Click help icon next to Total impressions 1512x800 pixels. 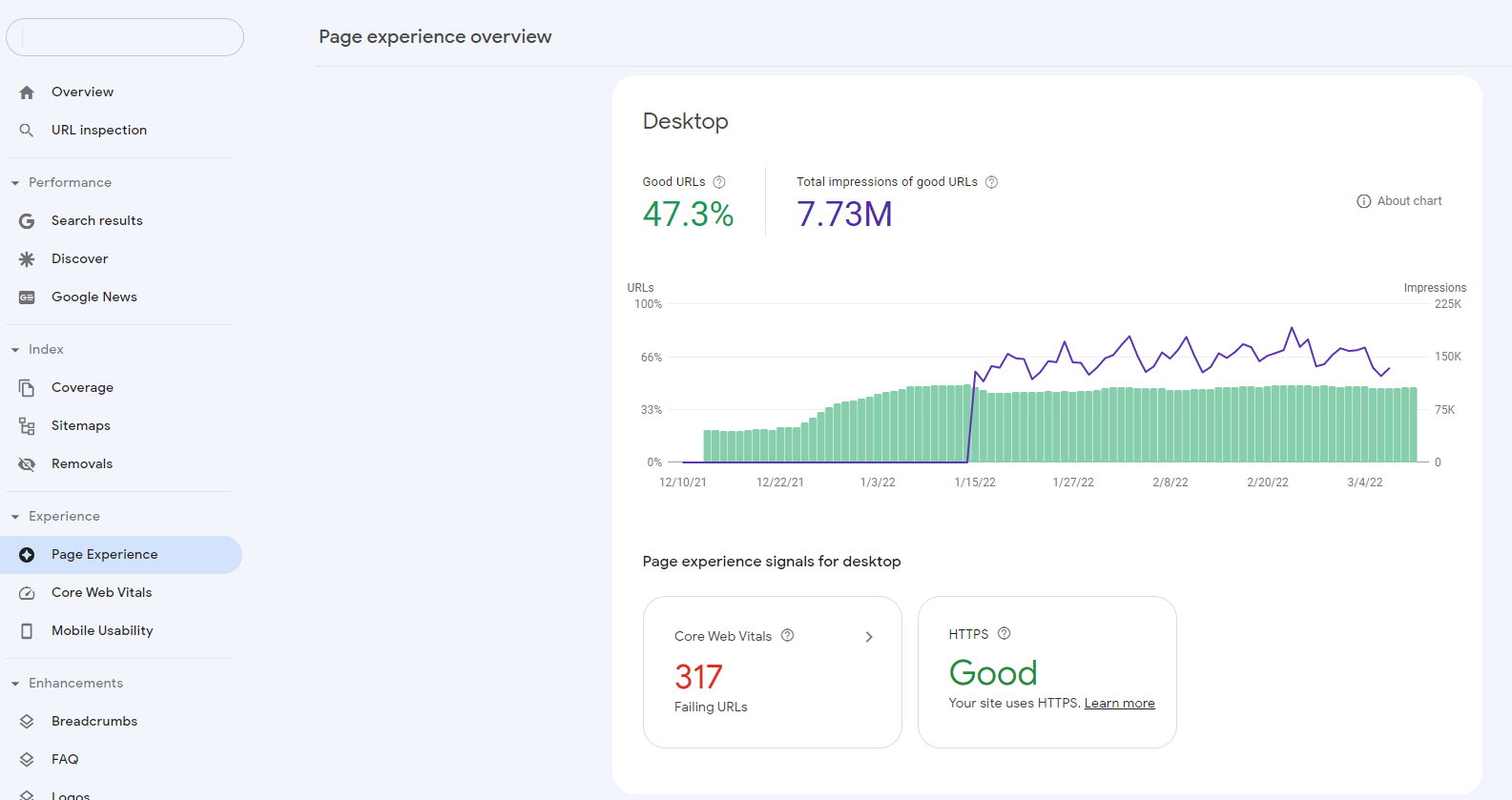click(x=991, y=182)
